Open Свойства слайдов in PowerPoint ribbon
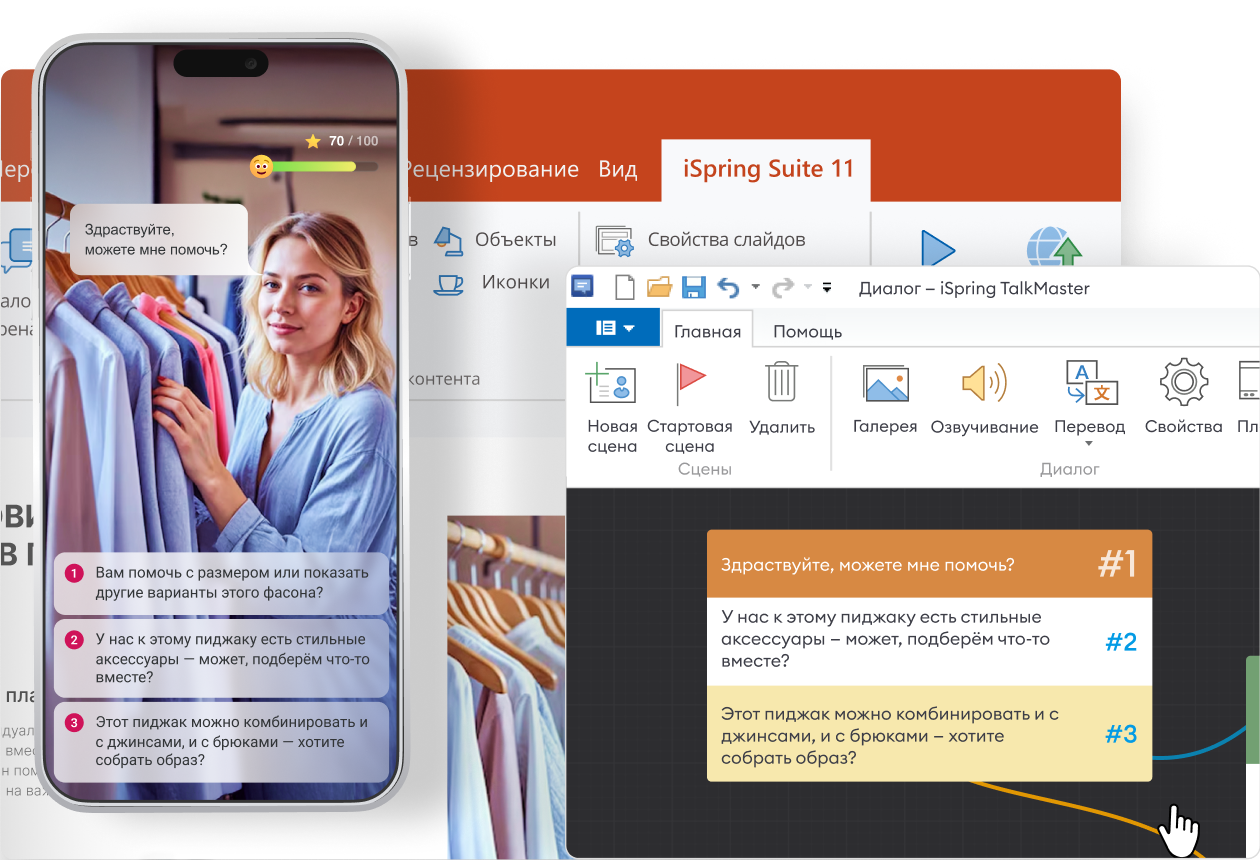This screenshot has width=1260, height=860. [701, 240]
